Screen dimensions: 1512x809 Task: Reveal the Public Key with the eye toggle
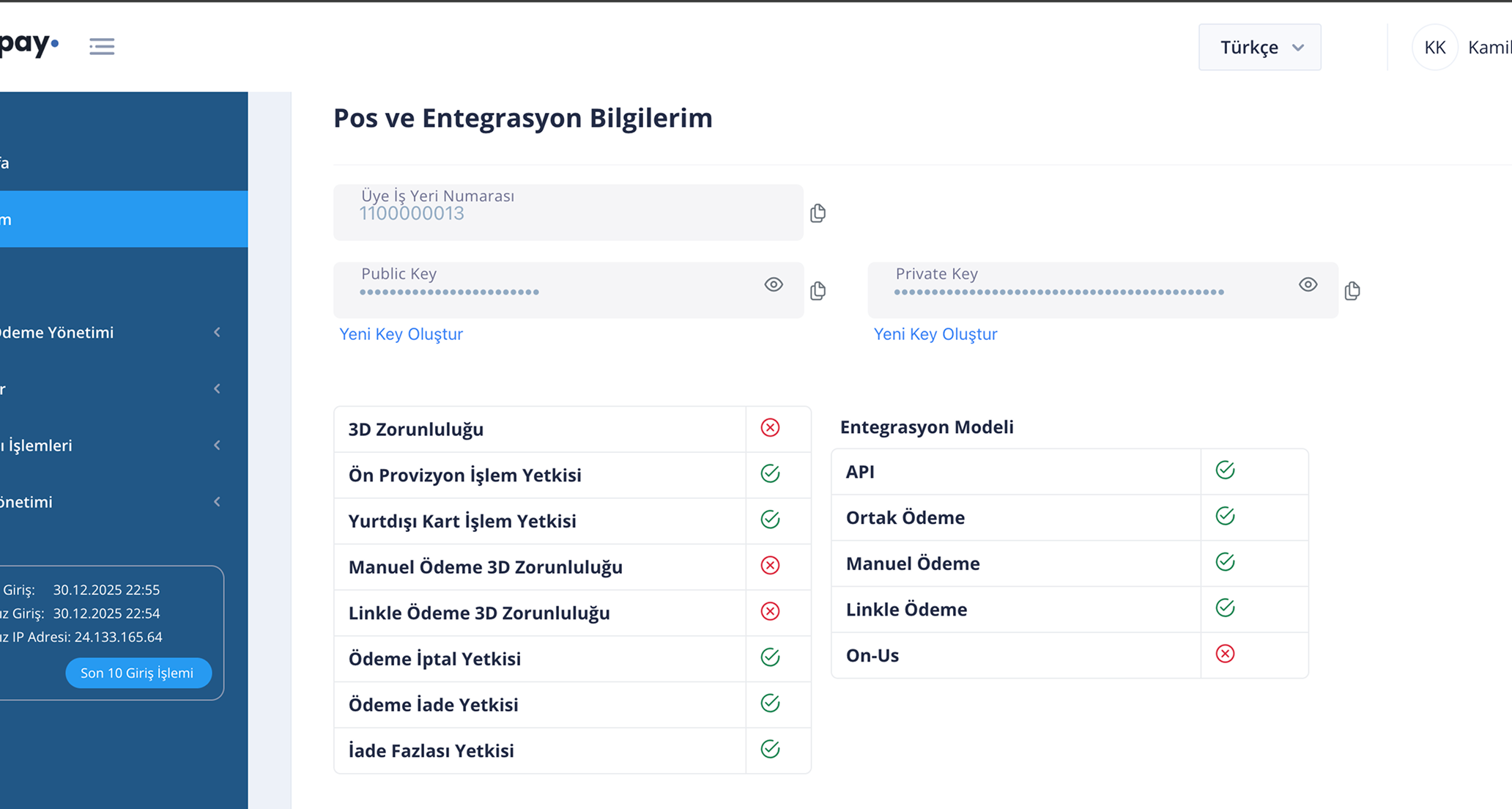click(x=774, y=284)
